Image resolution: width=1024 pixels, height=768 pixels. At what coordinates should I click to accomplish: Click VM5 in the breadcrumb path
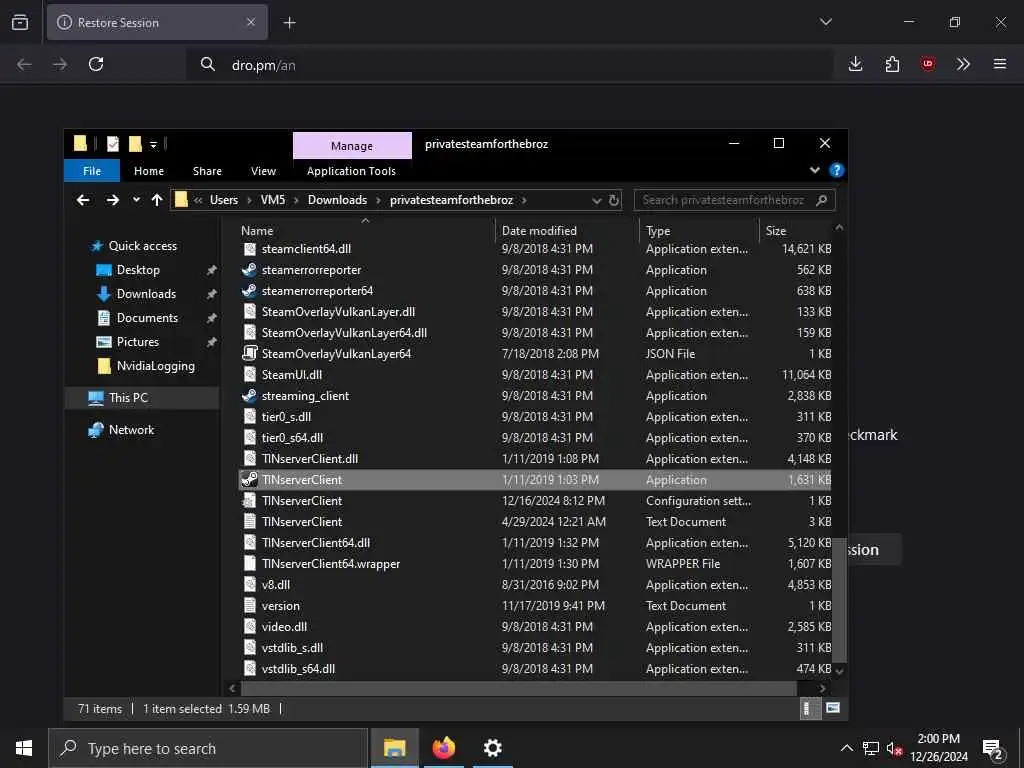273,200
